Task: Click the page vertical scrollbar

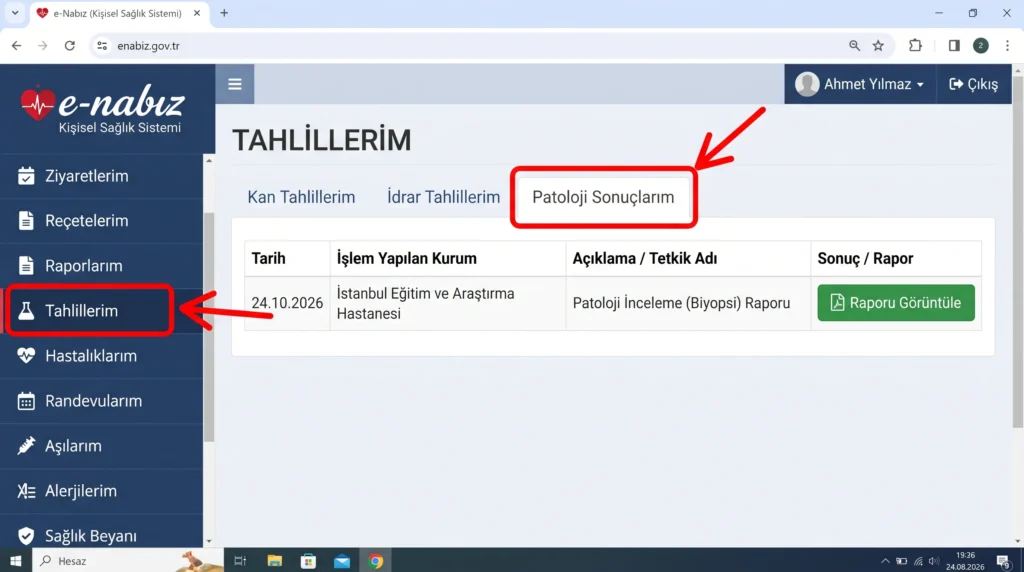Action: point(1017,251)
